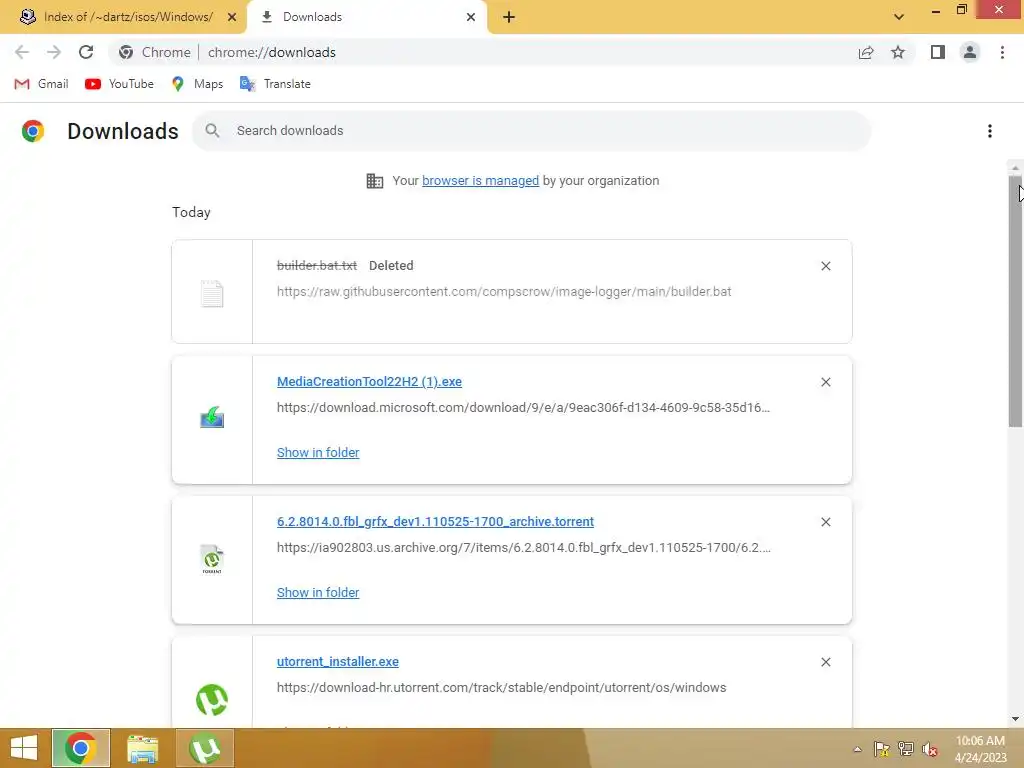1024x768 pixels.
Task: Open Translate bookmark
Action: click(275, 84)
